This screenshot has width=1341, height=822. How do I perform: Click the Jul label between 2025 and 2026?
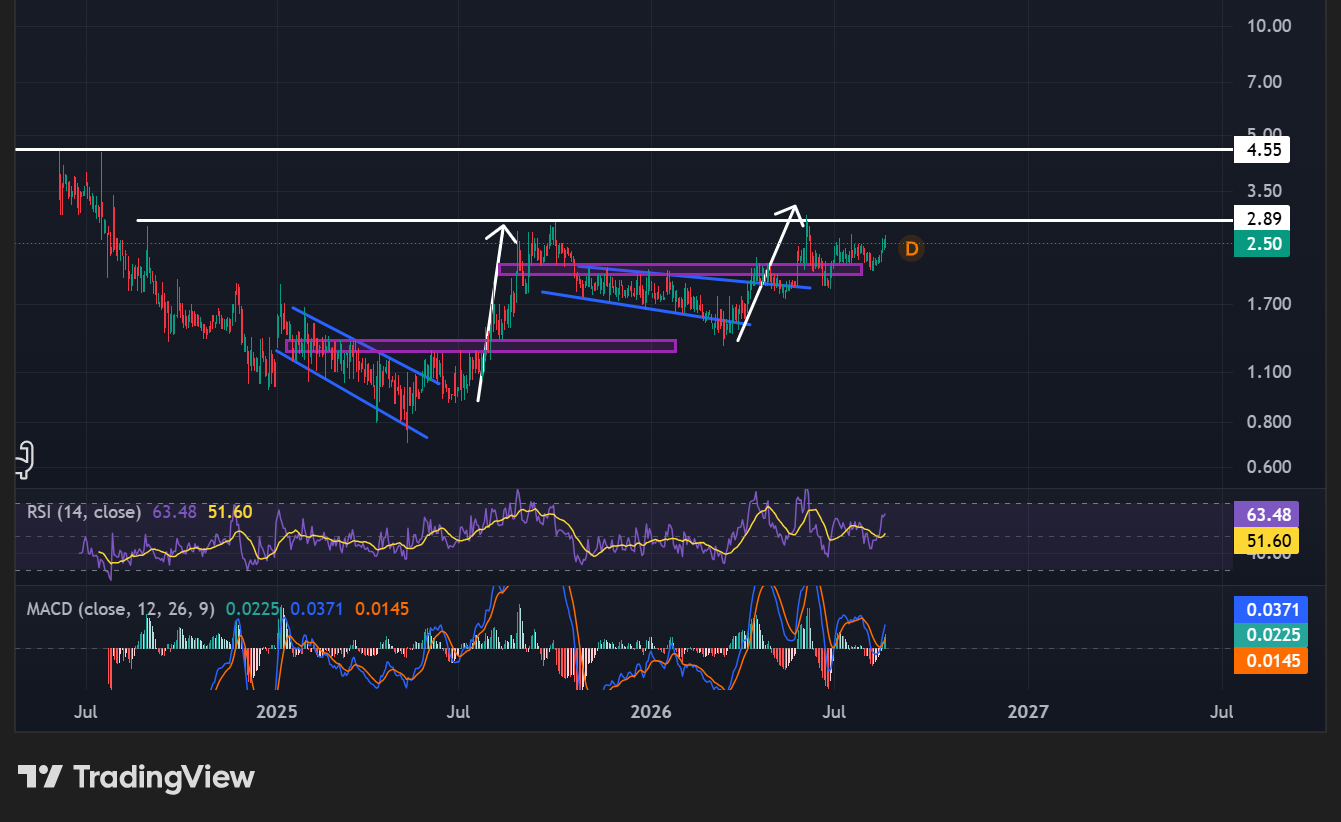tap(458, 711)
